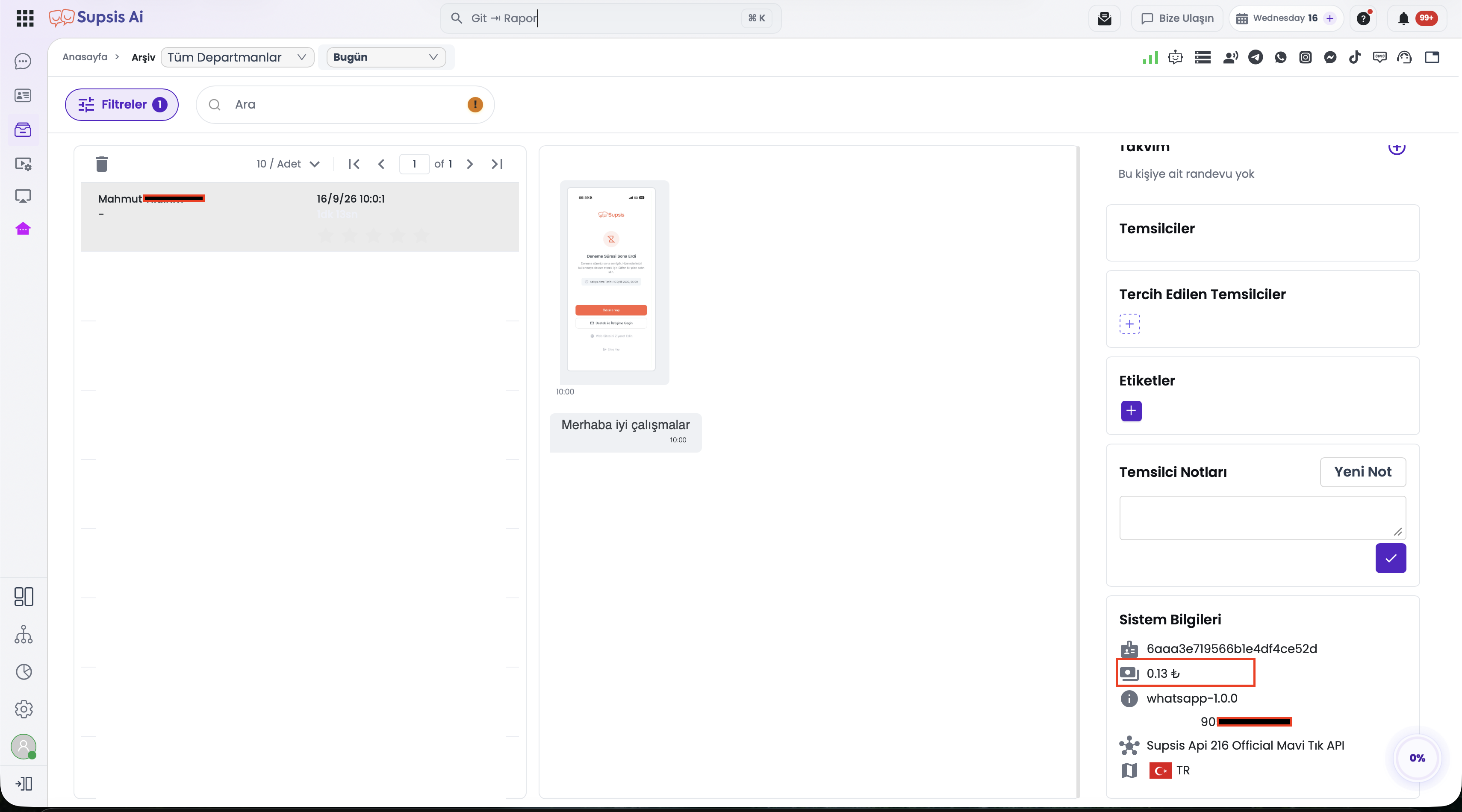This screenshot has width=1462, height=812.
Task: Open the purple home sidebar icon
Action: [x=23, y=229]
